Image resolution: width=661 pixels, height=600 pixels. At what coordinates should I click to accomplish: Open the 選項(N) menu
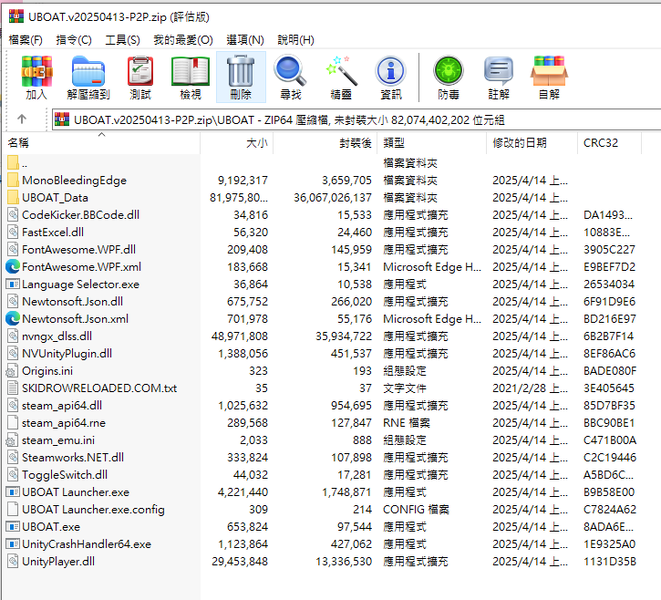point(245,40)
